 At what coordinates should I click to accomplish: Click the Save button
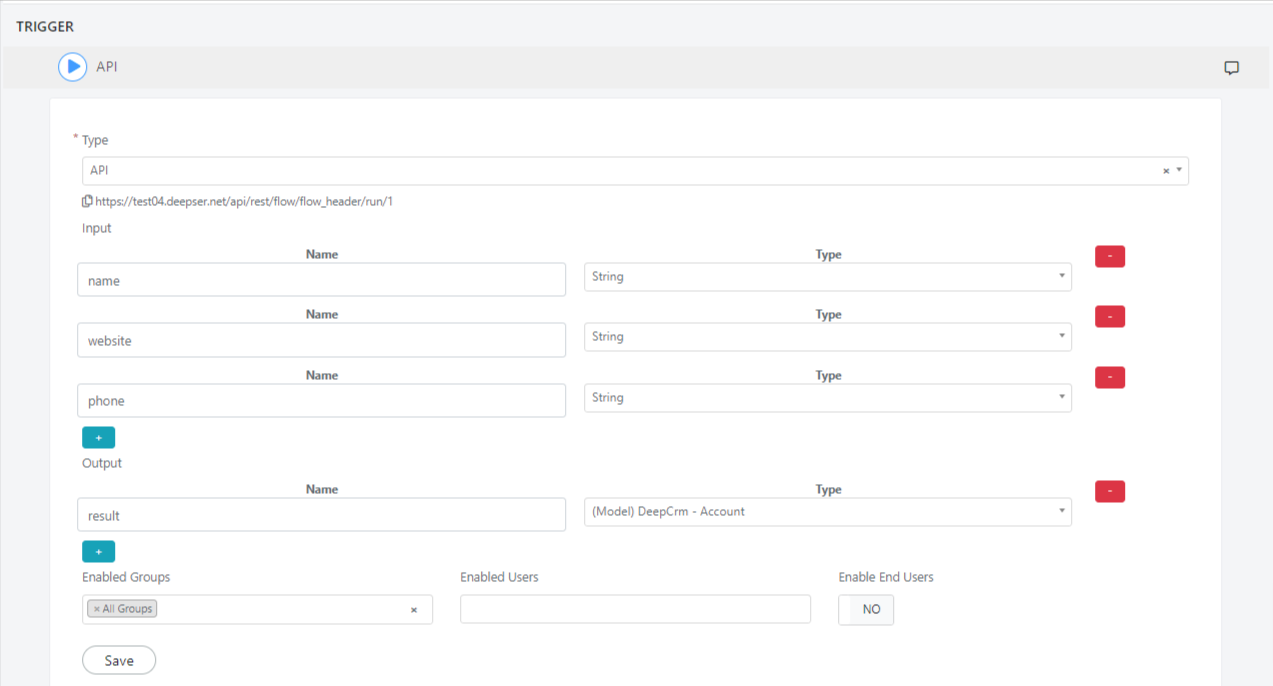(x=119, y=661)
